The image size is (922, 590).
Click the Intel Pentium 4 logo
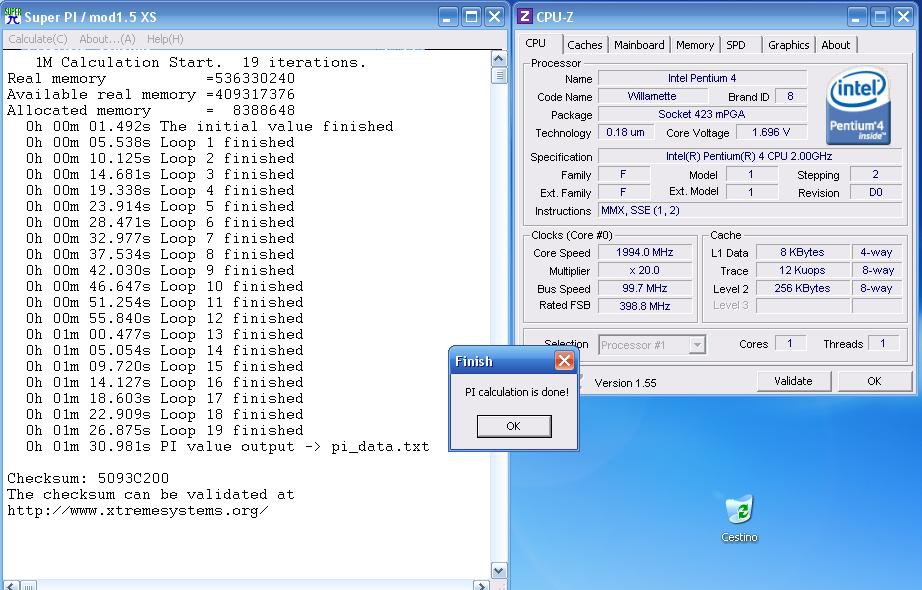coord(859,106)
